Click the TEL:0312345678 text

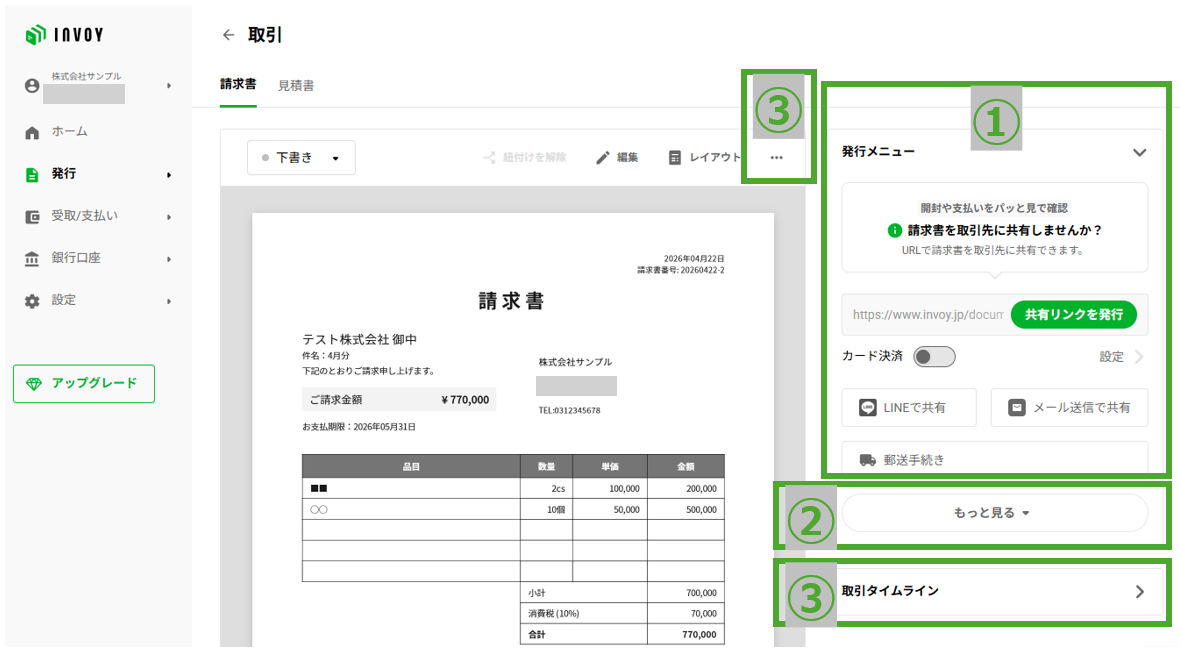coord(569,411)
